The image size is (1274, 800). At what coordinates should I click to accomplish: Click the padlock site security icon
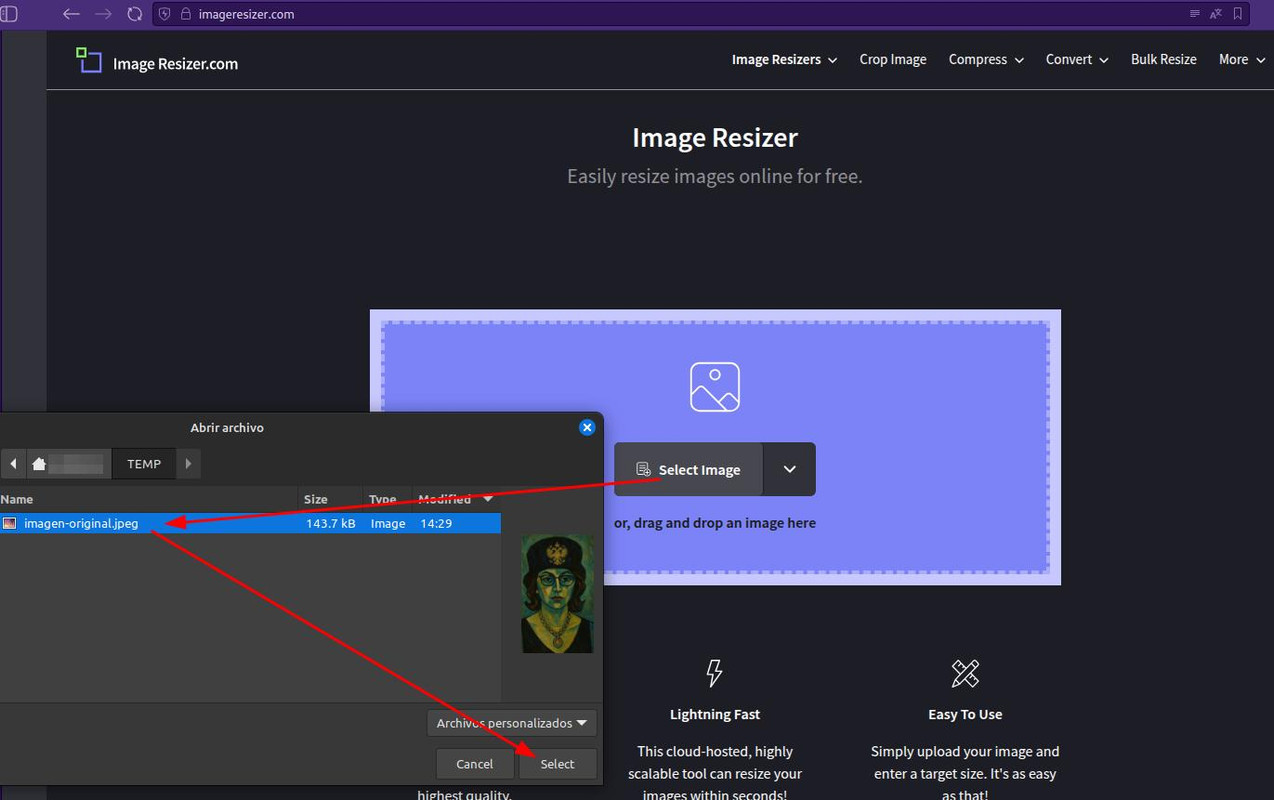coord(185,14)
